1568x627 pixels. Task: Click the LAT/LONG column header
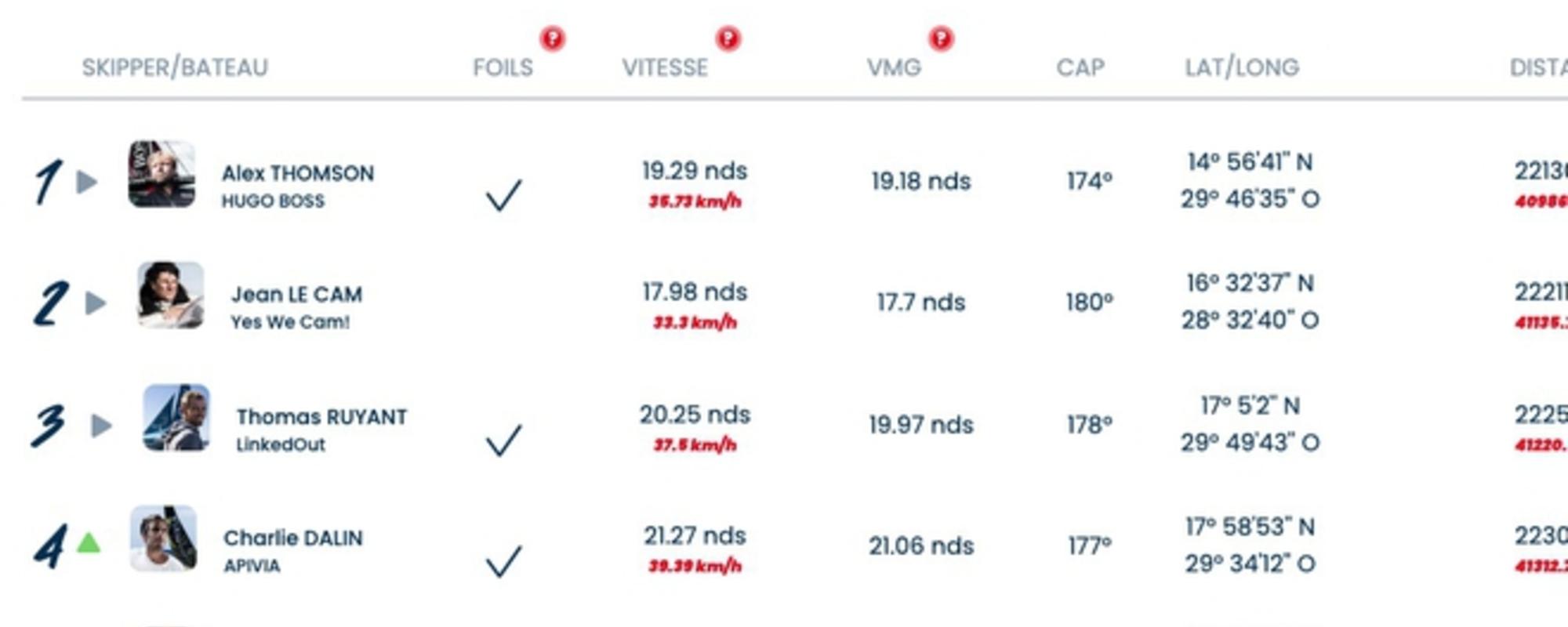coord(1242,67)
